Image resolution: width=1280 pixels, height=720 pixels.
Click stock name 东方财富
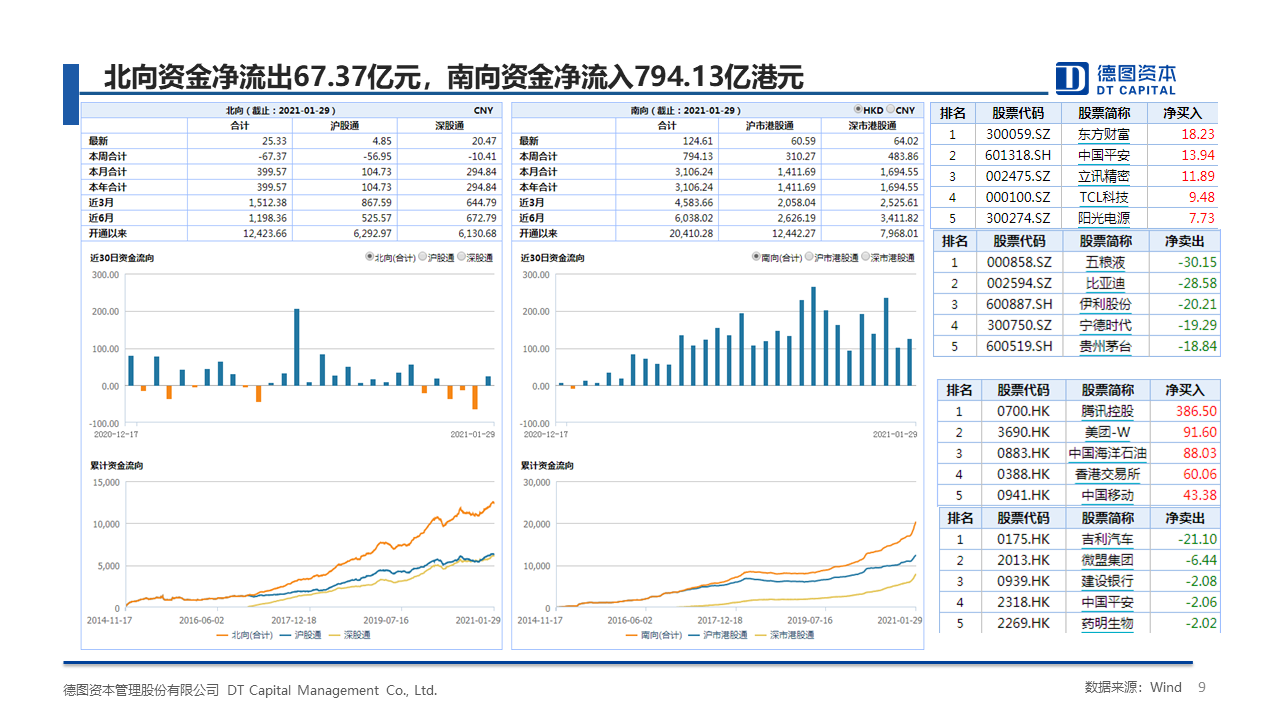click(1104, 134)
